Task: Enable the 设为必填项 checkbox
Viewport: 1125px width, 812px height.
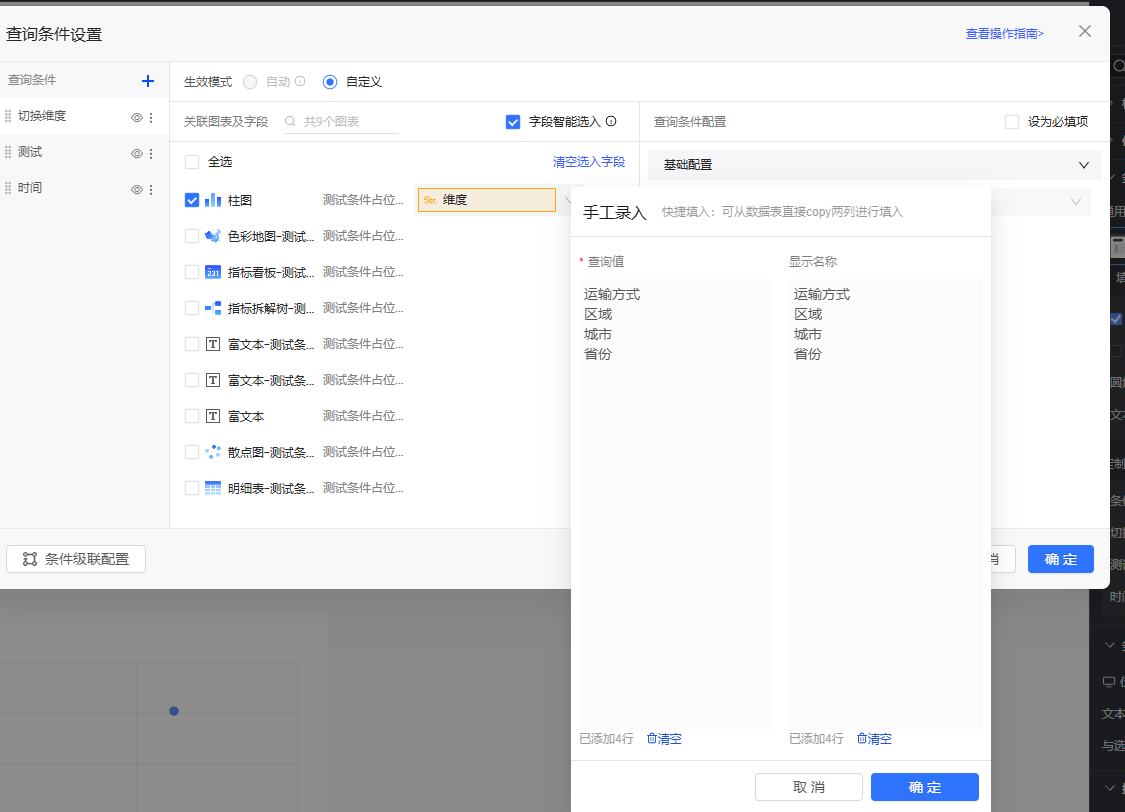Action: (x=1012, y=122)
